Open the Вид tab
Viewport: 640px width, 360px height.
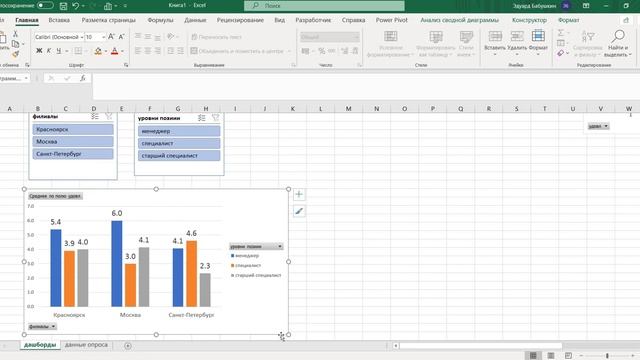[x=280, y=20]
